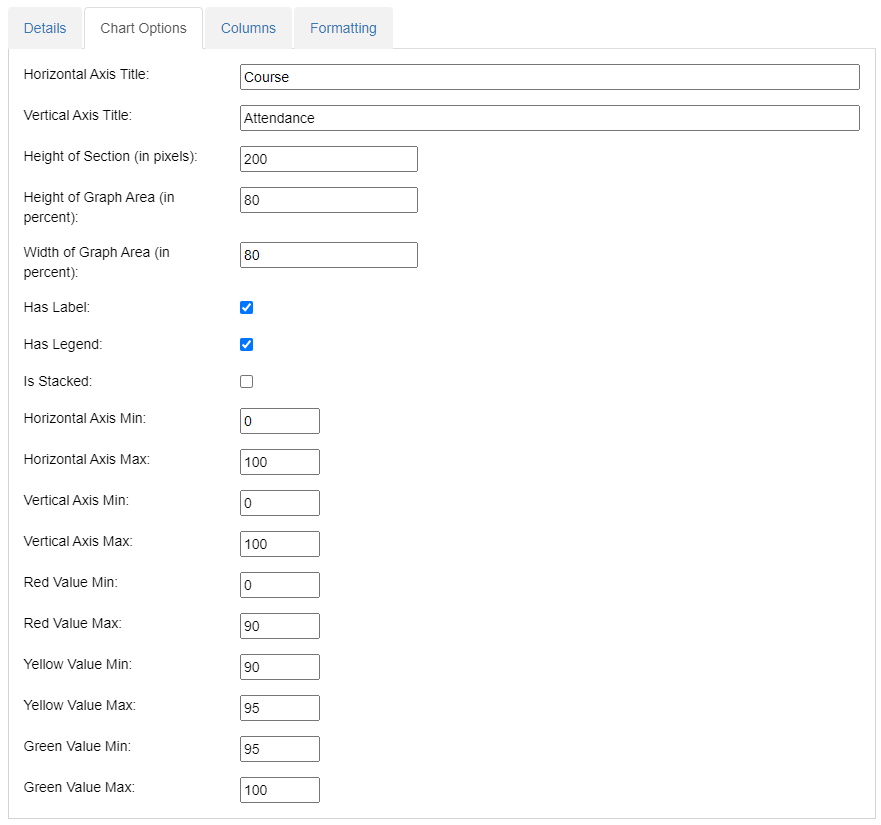Screen dimensions: 881x825
Task: Click the Green Value Max field
Action: coord(280,790)
